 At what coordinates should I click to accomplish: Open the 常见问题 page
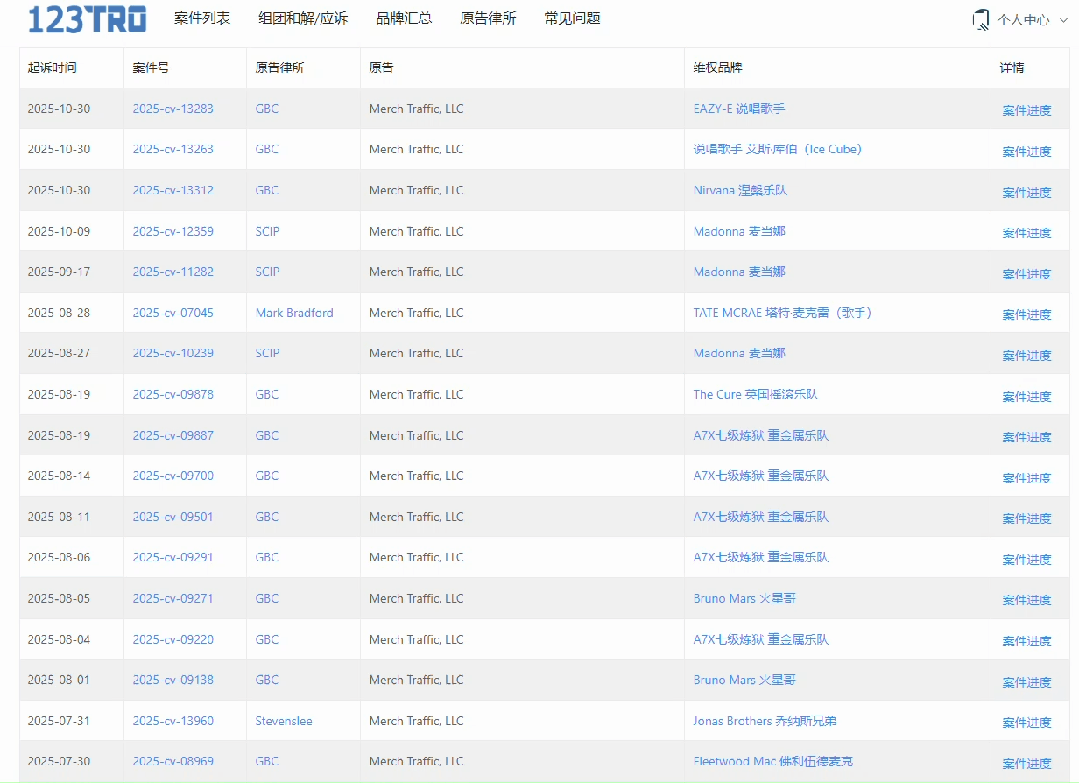pos(572,18)
